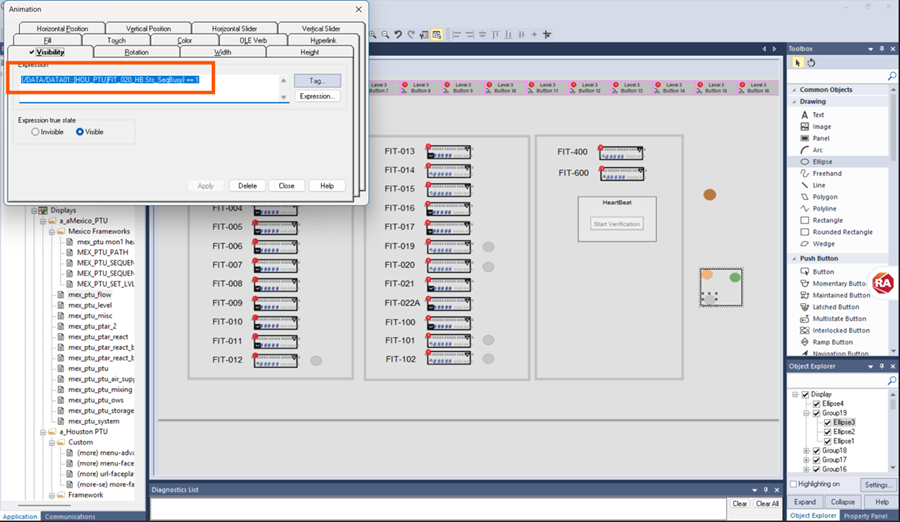Toggle the Group18 checkbox
The height and width of the screenshot is (522, 900).
(x=817, y=451)
